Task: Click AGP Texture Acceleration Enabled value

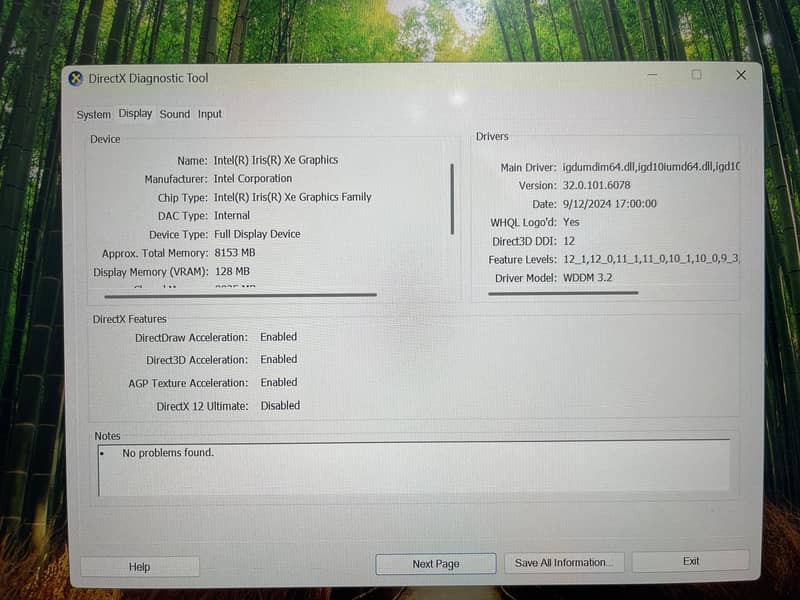Action: 279,382
